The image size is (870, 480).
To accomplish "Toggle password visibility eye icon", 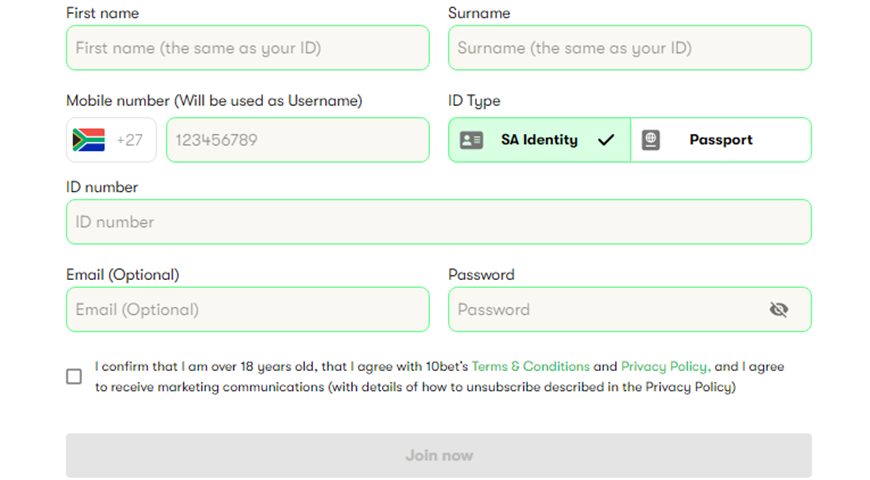I will coord(779,310).
